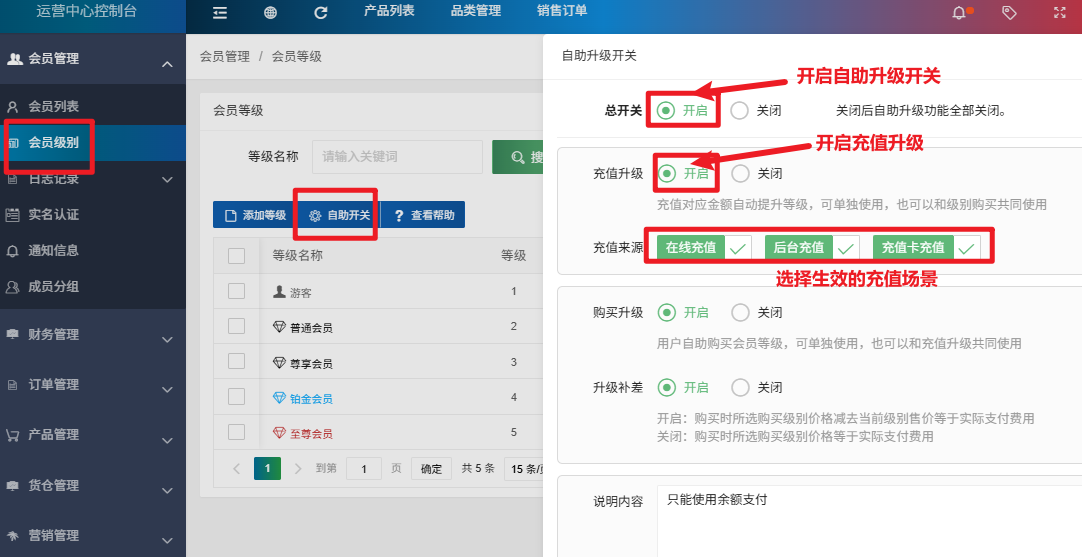
Task: Toggle the 后台充值 source checkbox
Action: (812, 247)
